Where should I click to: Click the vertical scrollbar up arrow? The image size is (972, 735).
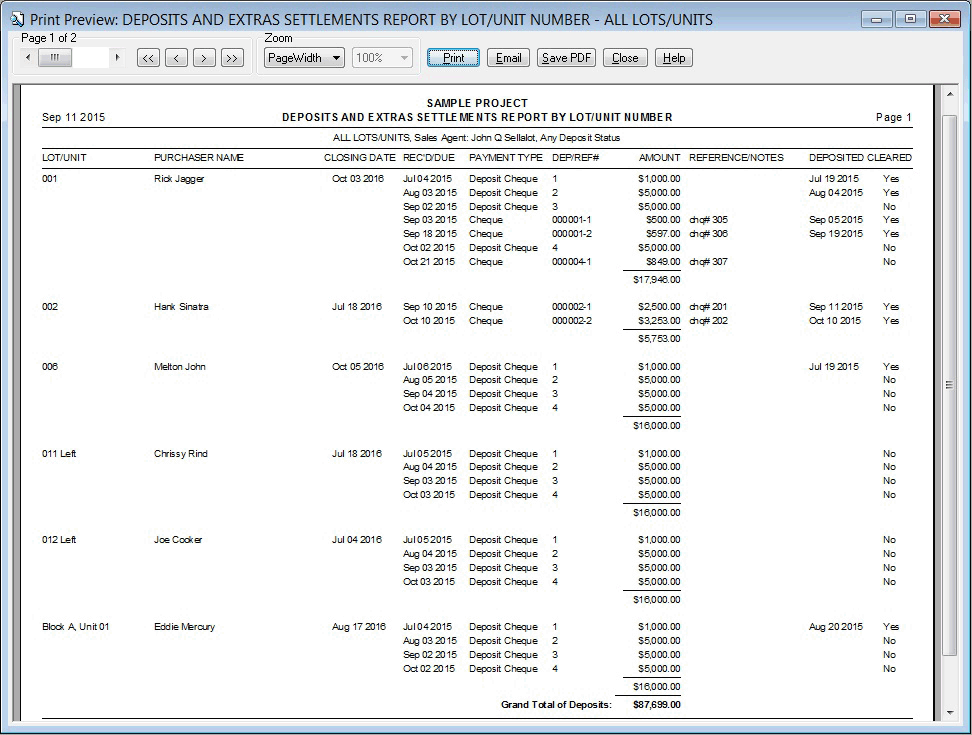(949, 94)
